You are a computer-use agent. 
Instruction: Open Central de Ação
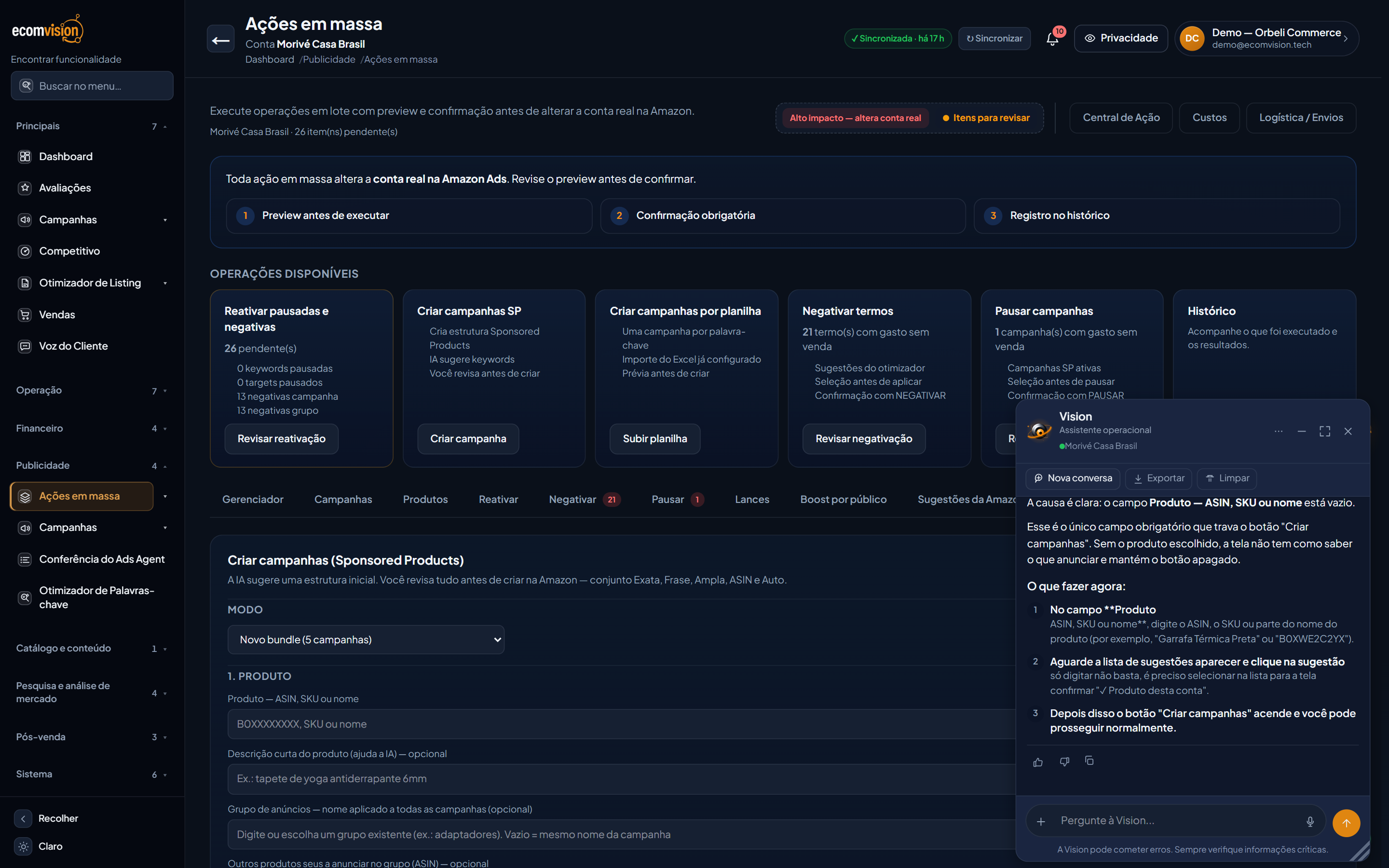pyautogui.click(x=1121, y=118)
